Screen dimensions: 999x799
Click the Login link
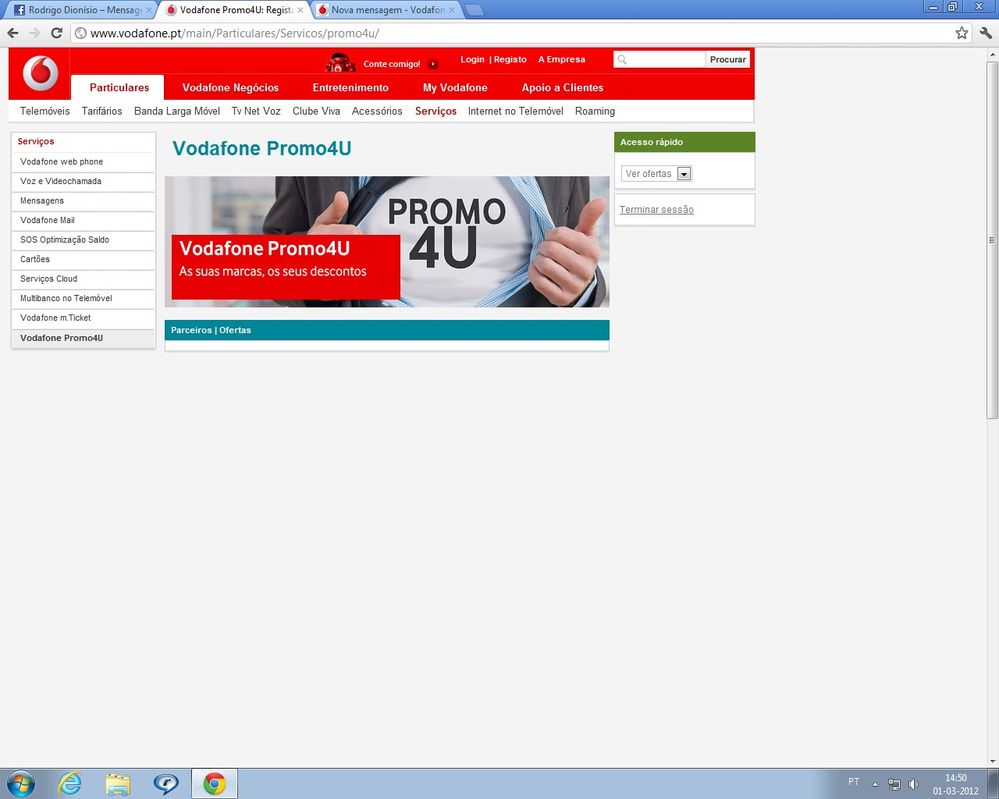pos(472,59)
